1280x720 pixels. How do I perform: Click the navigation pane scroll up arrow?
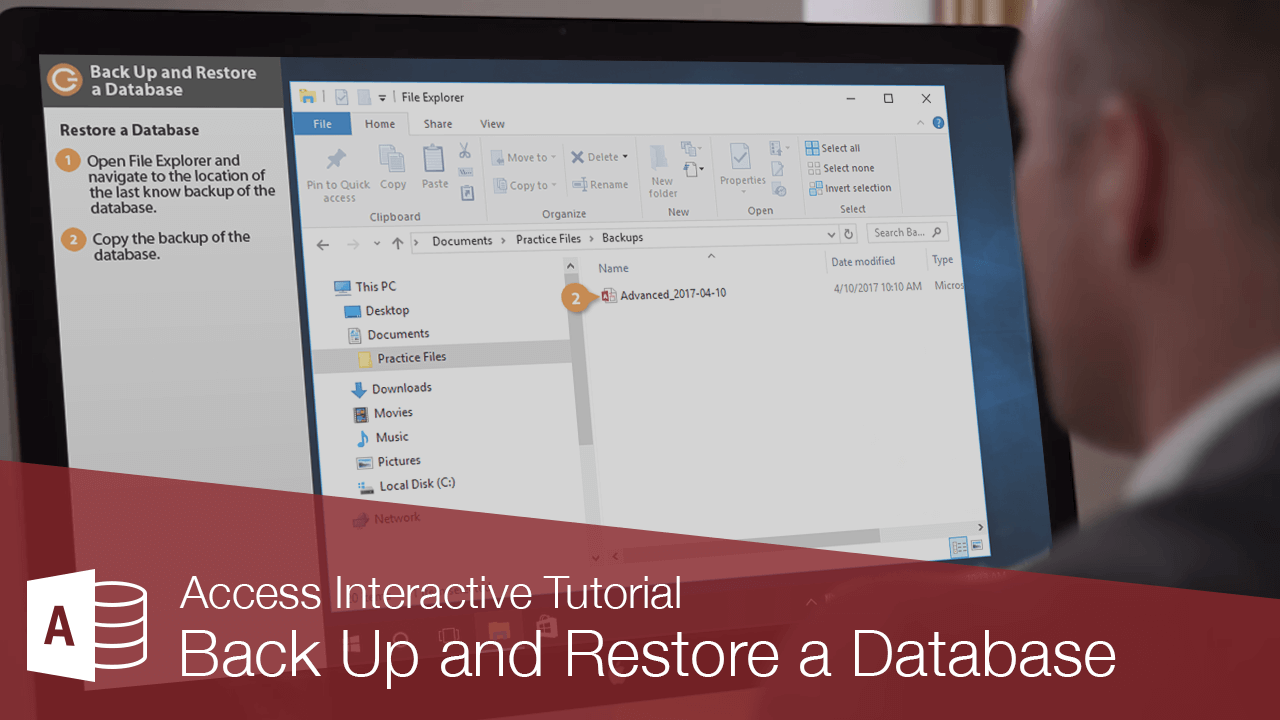point(571,265)
